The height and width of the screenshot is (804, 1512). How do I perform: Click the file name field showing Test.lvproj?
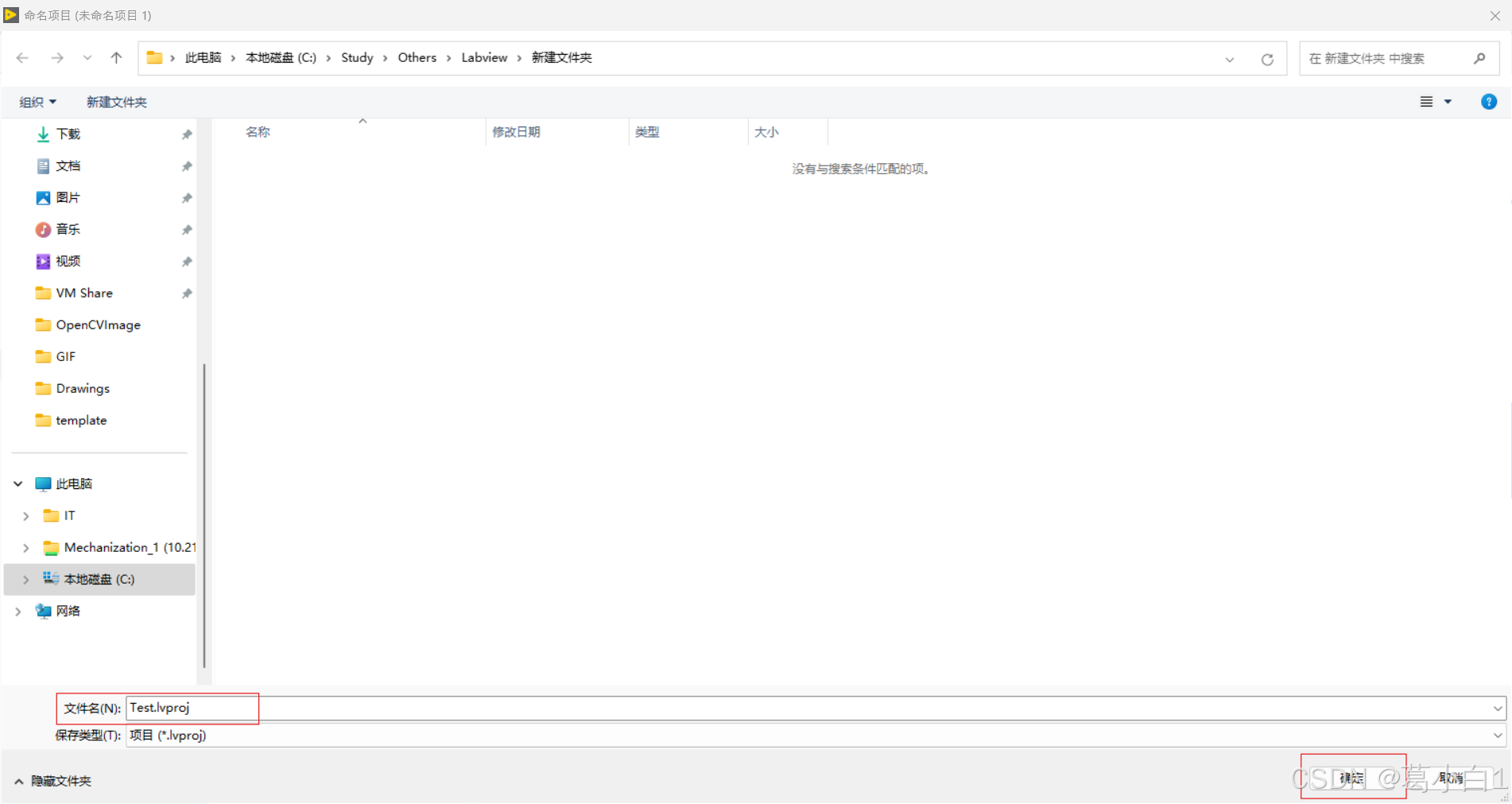point(192,707)
